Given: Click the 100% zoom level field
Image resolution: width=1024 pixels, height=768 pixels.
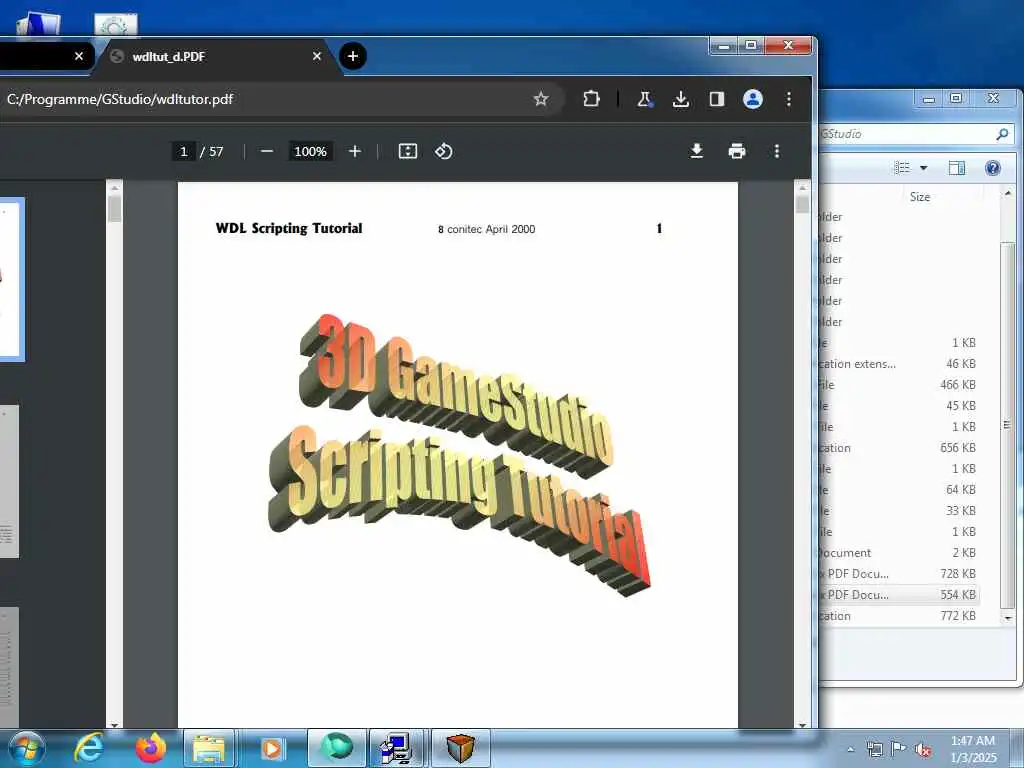Looking at the screenshot, I should coord(310,152).
